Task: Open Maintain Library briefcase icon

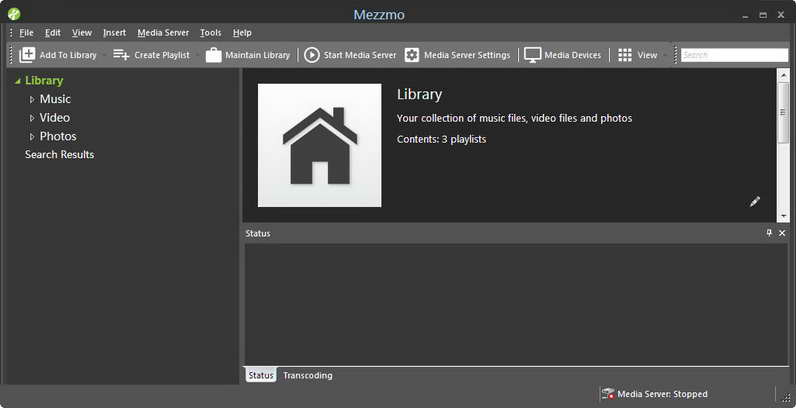Action: pyautogui.click(x=214, y=55)
